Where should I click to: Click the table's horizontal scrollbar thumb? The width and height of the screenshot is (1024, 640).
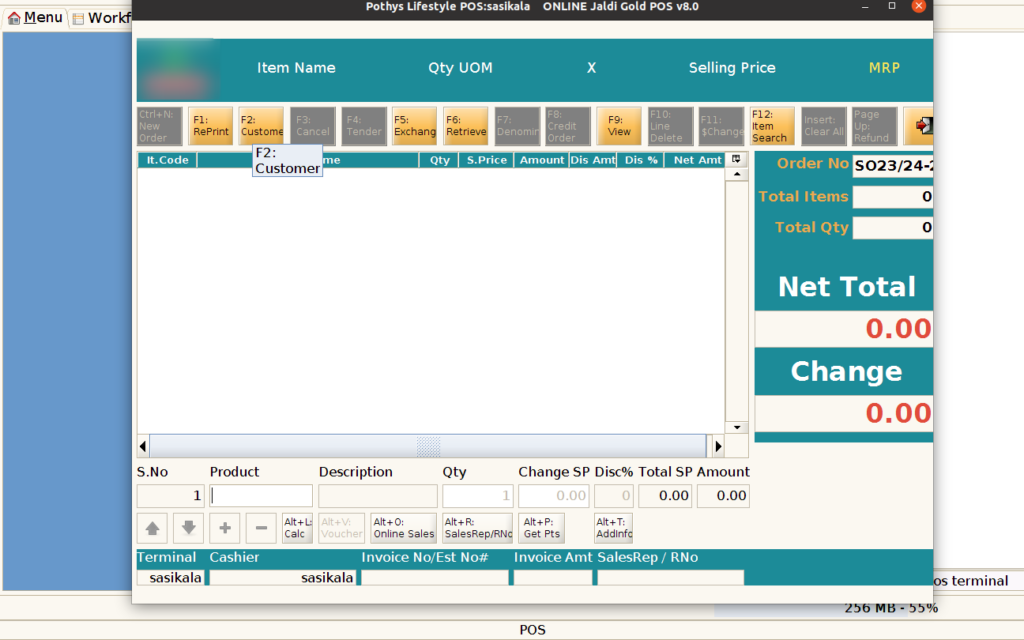[428, 446]
